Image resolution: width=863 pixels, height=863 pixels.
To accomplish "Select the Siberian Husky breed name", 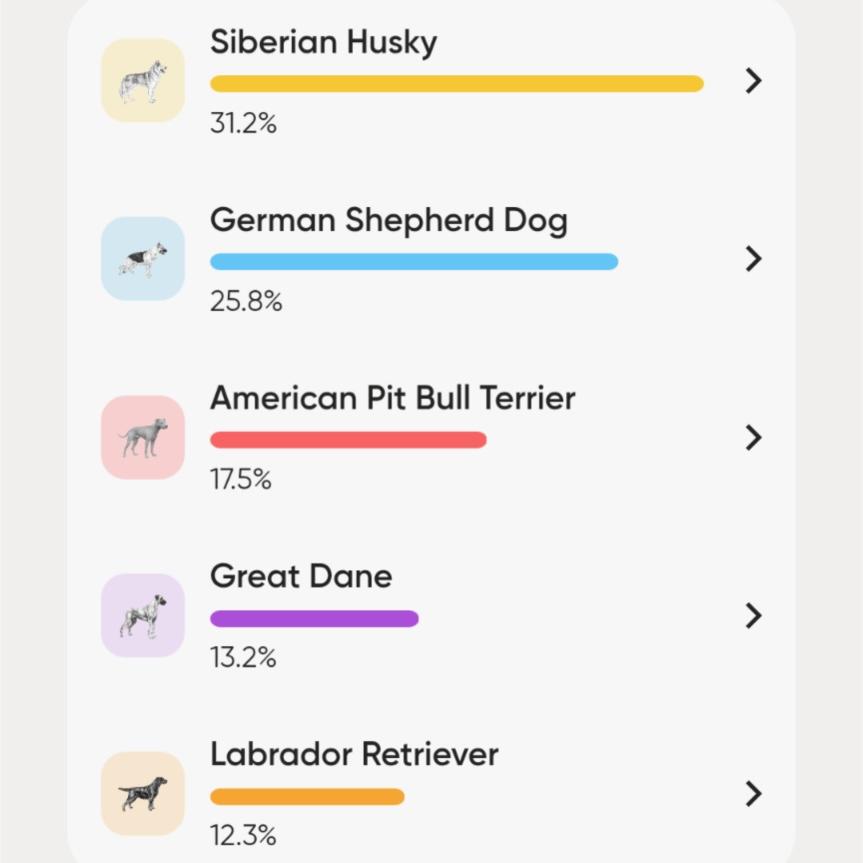I will pos(323,43).
